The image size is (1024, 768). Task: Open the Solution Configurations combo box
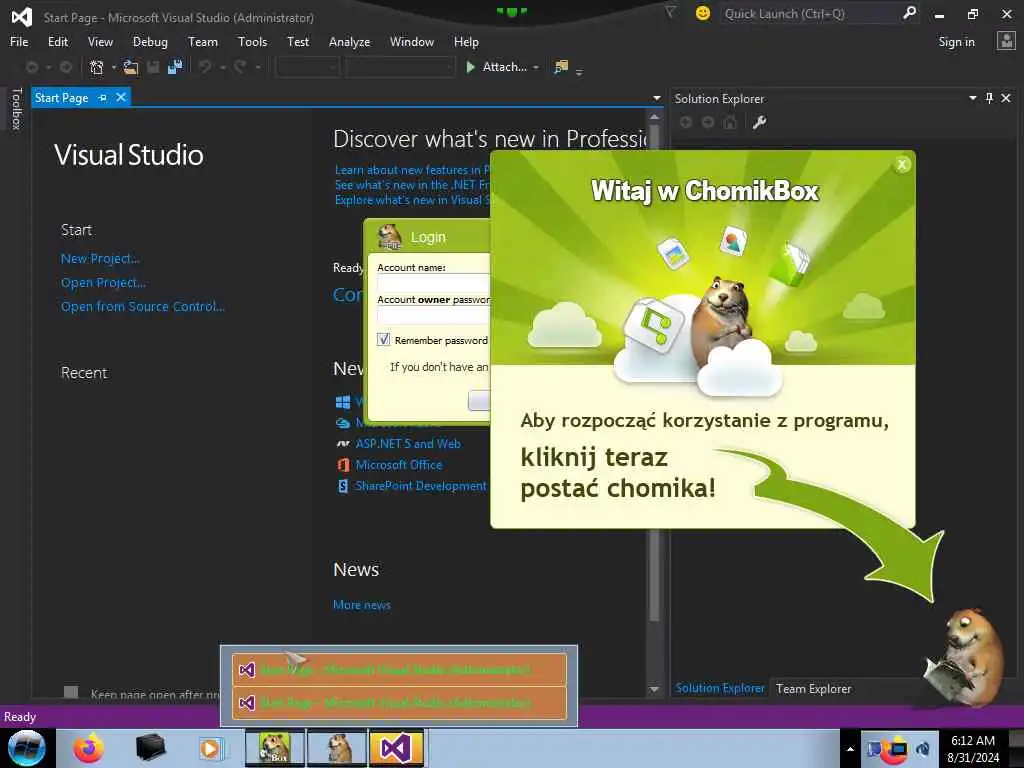point(308,67)
